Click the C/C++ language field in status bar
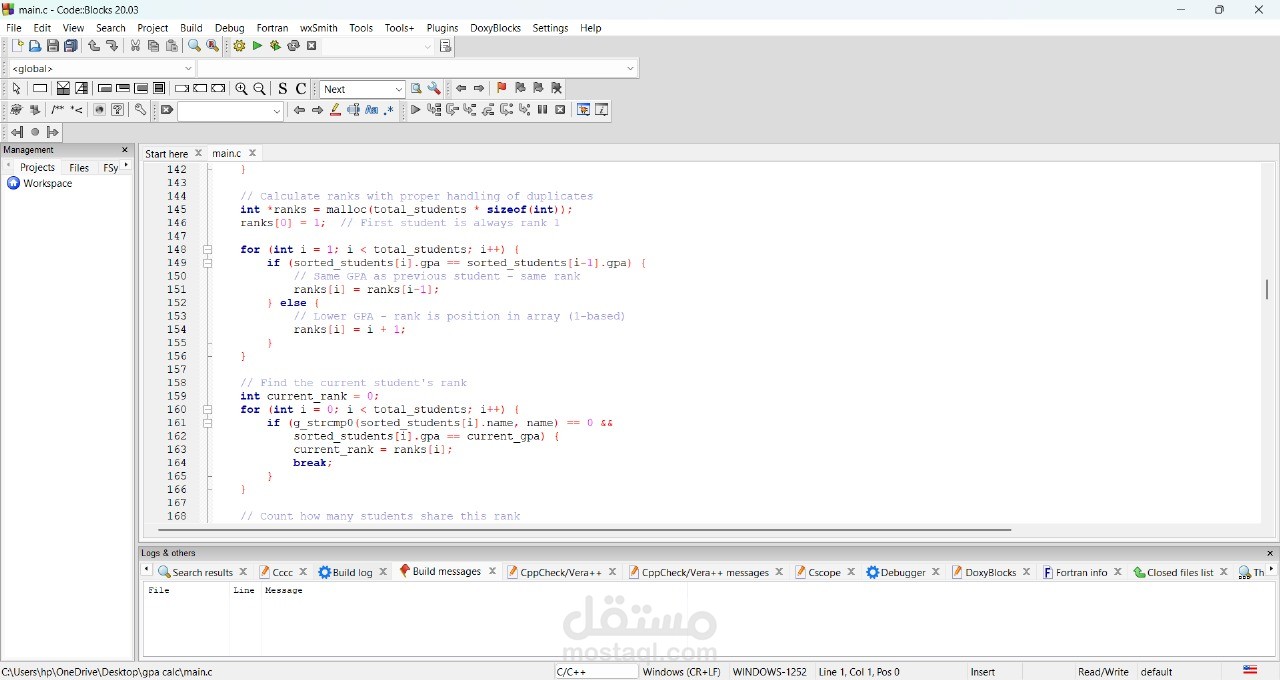Screen dimensions: 1280x680 [596, 672]
